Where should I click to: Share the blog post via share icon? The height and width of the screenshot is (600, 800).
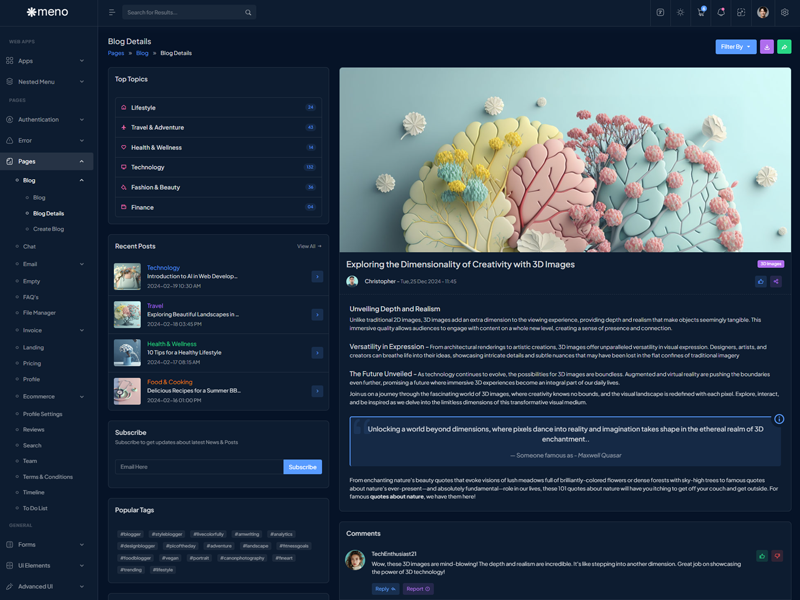coord(776,282)
